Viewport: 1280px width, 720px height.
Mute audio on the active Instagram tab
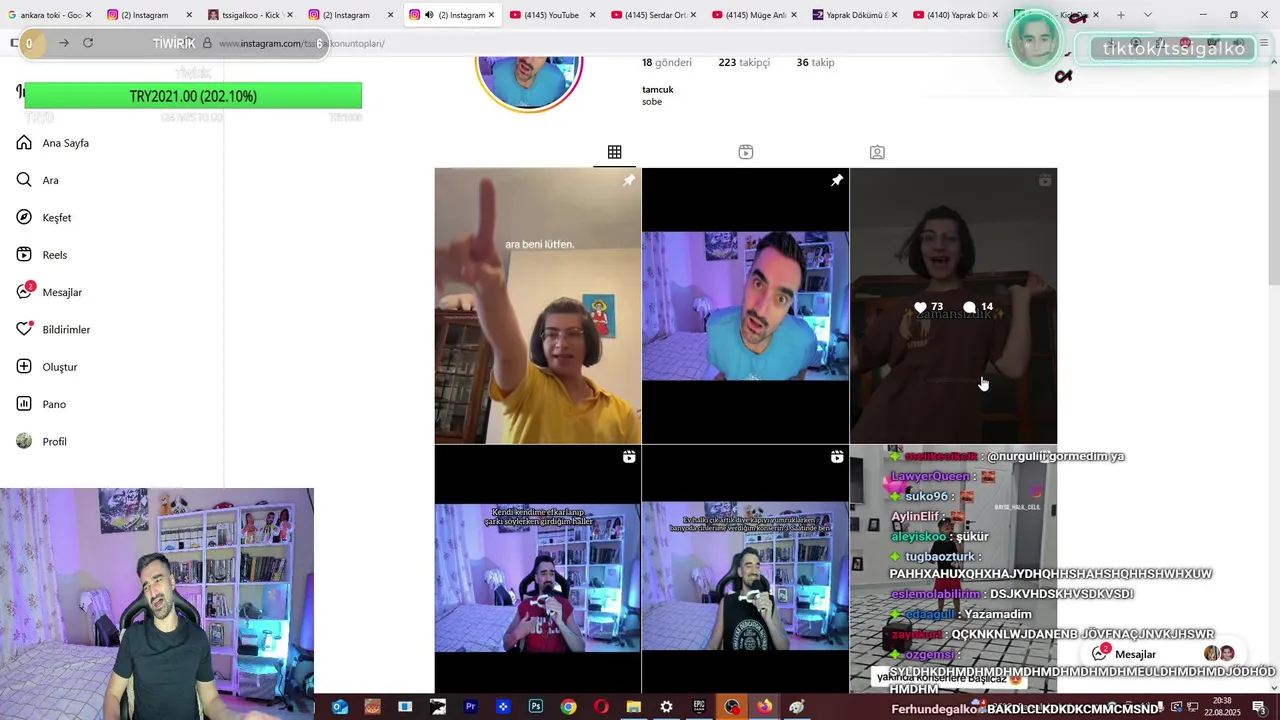coord(429,15)
